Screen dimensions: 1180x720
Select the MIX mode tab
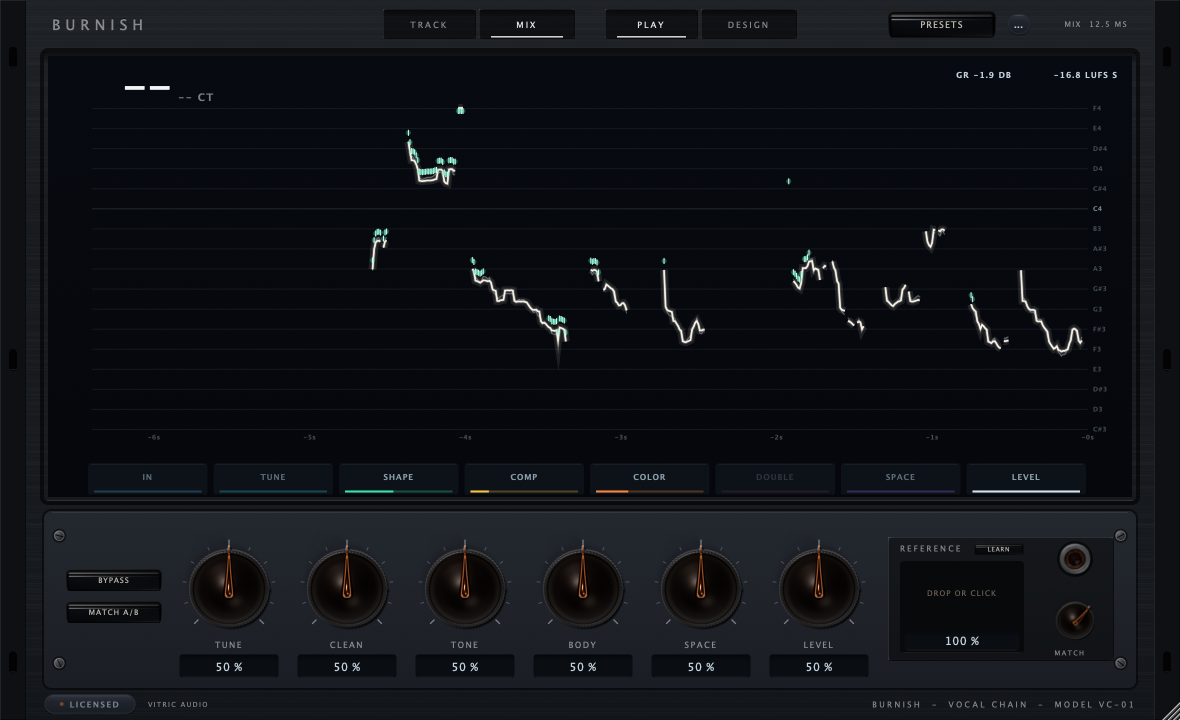pos(527,25)
